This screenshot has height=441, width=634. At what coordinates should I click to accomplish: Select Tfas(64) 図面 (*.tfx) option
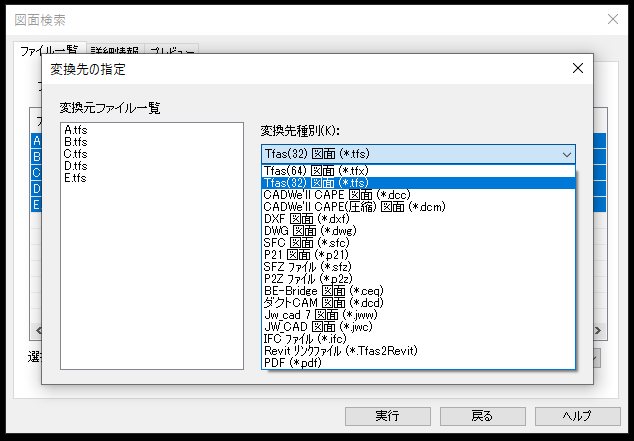click(x=309, y=171)
